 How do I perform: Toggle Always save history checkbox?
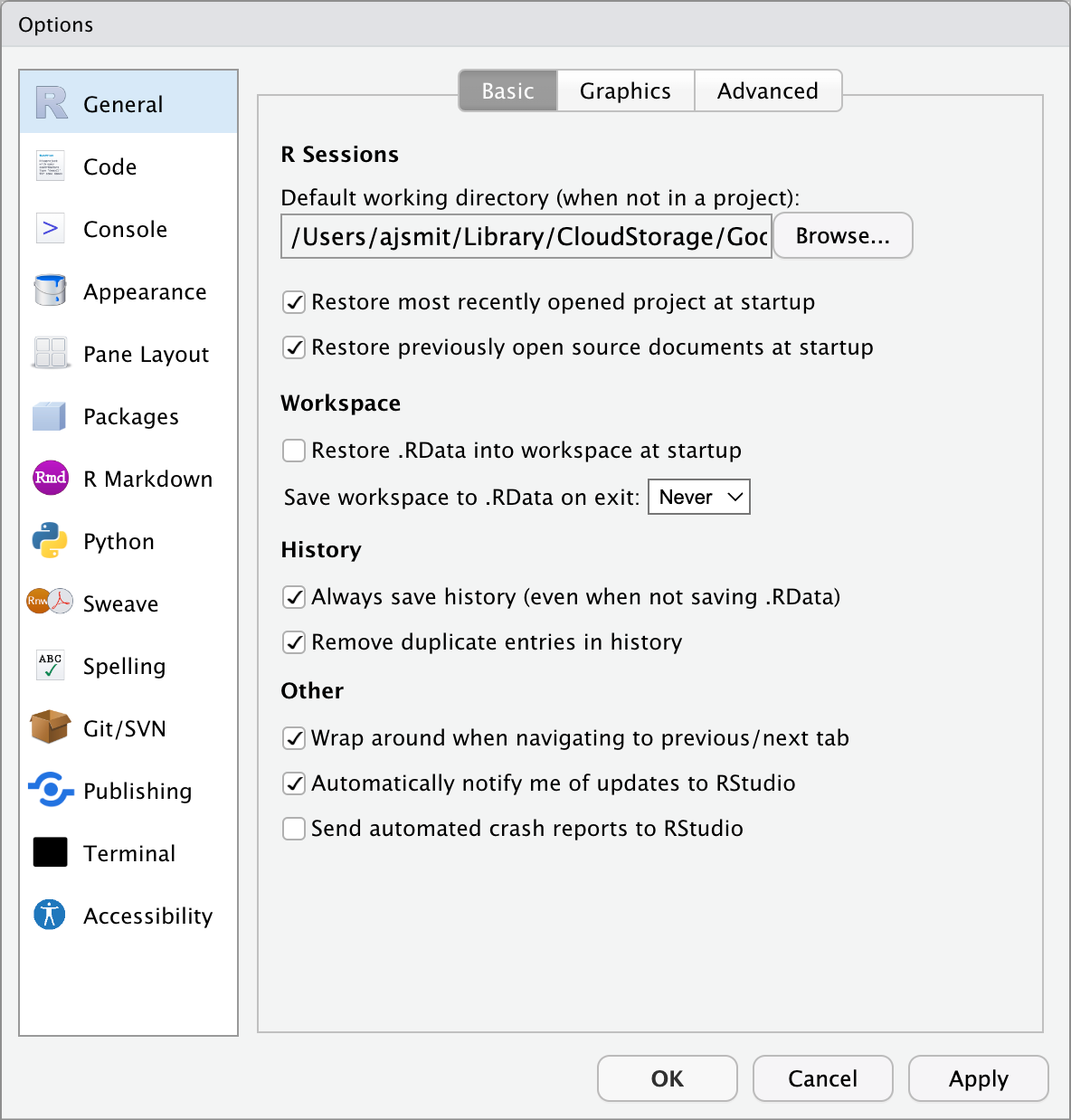pos(294,597)
